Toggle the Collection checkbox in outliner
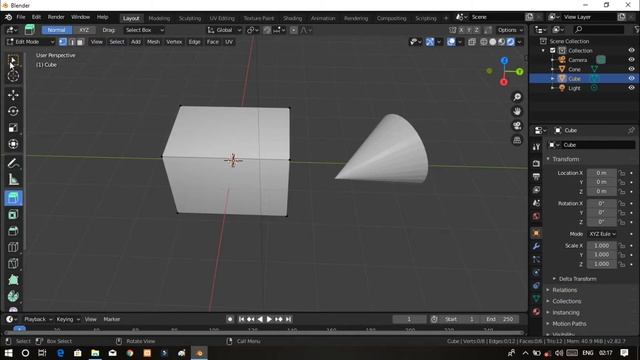The height and width of the screenshot is (360, 640). (x=553, y=51)
